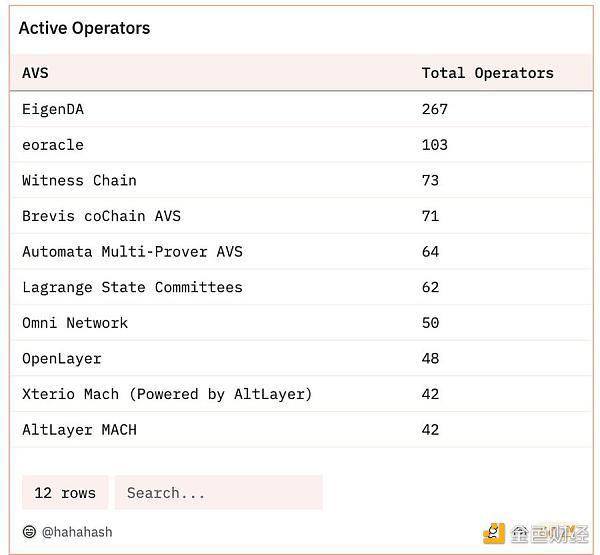Sort by Total Operators column header
Image resolution: width=600 pixels, height=555 pixels.
(x=488, y=73)
